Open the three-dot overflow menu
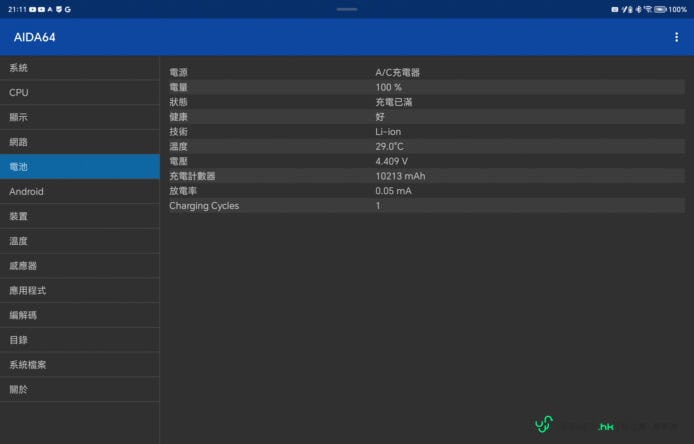This screenshot has height=444, width=694. click(x=676, y=37)
